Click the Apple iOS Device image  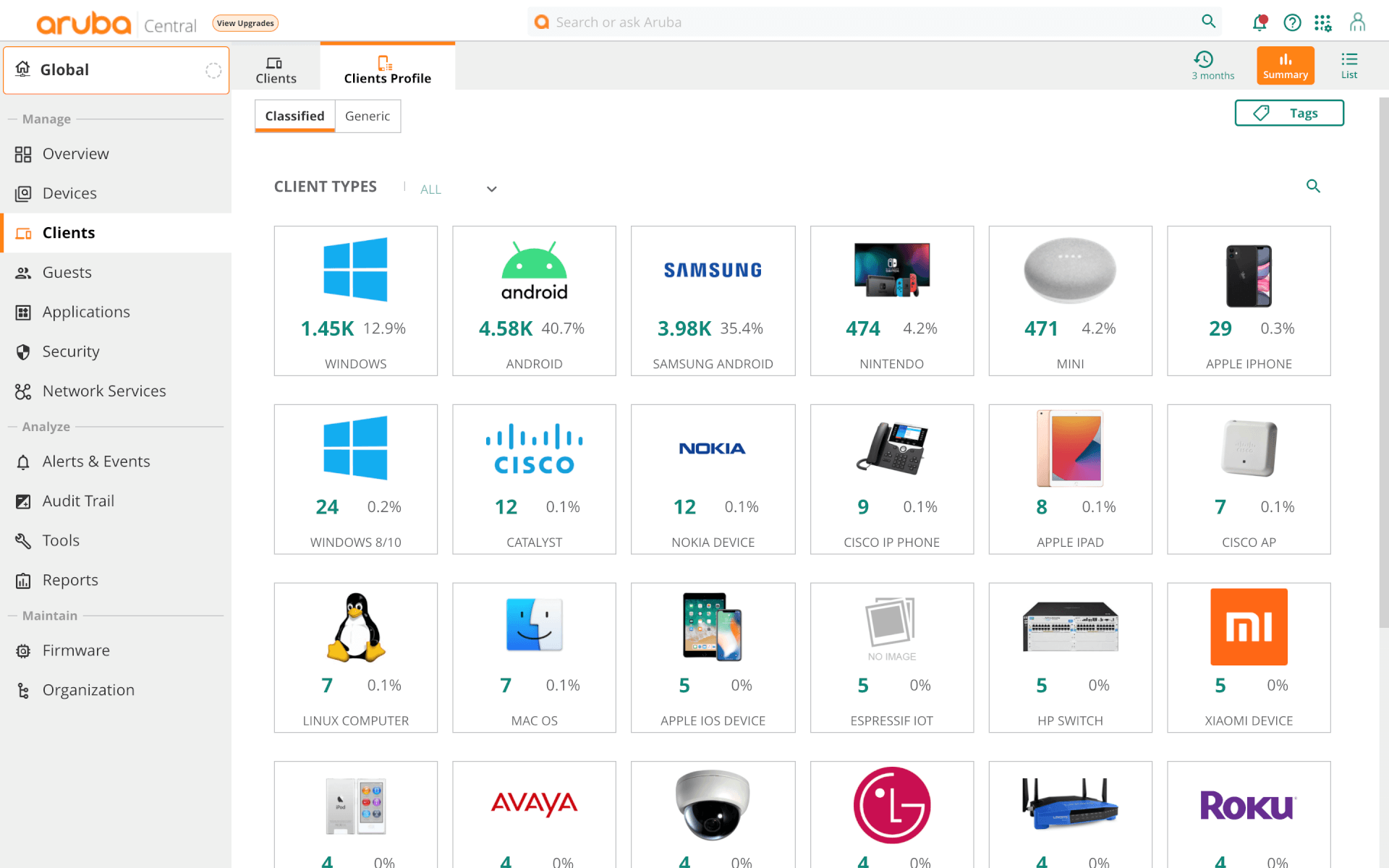point(713,626)
